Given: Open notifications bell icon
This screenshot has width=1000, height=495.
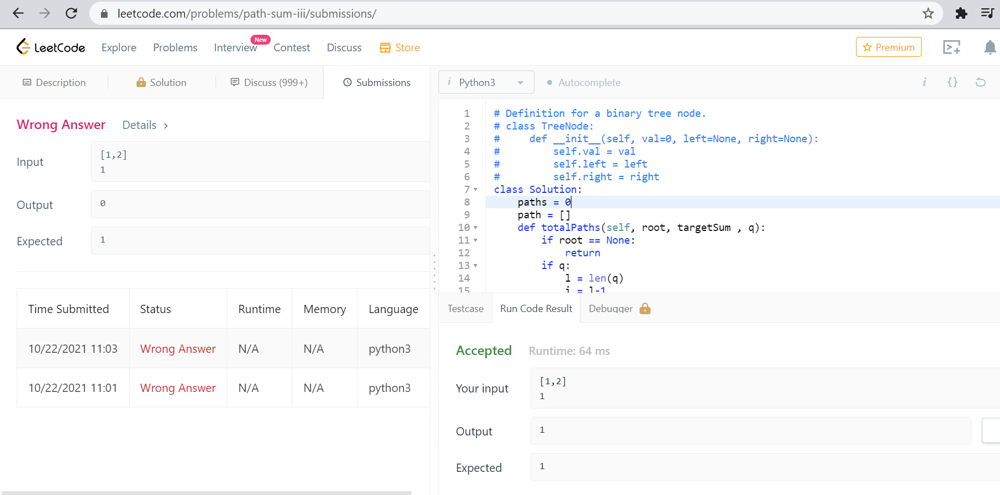Looking at the screenshot, I should (990, 47).
